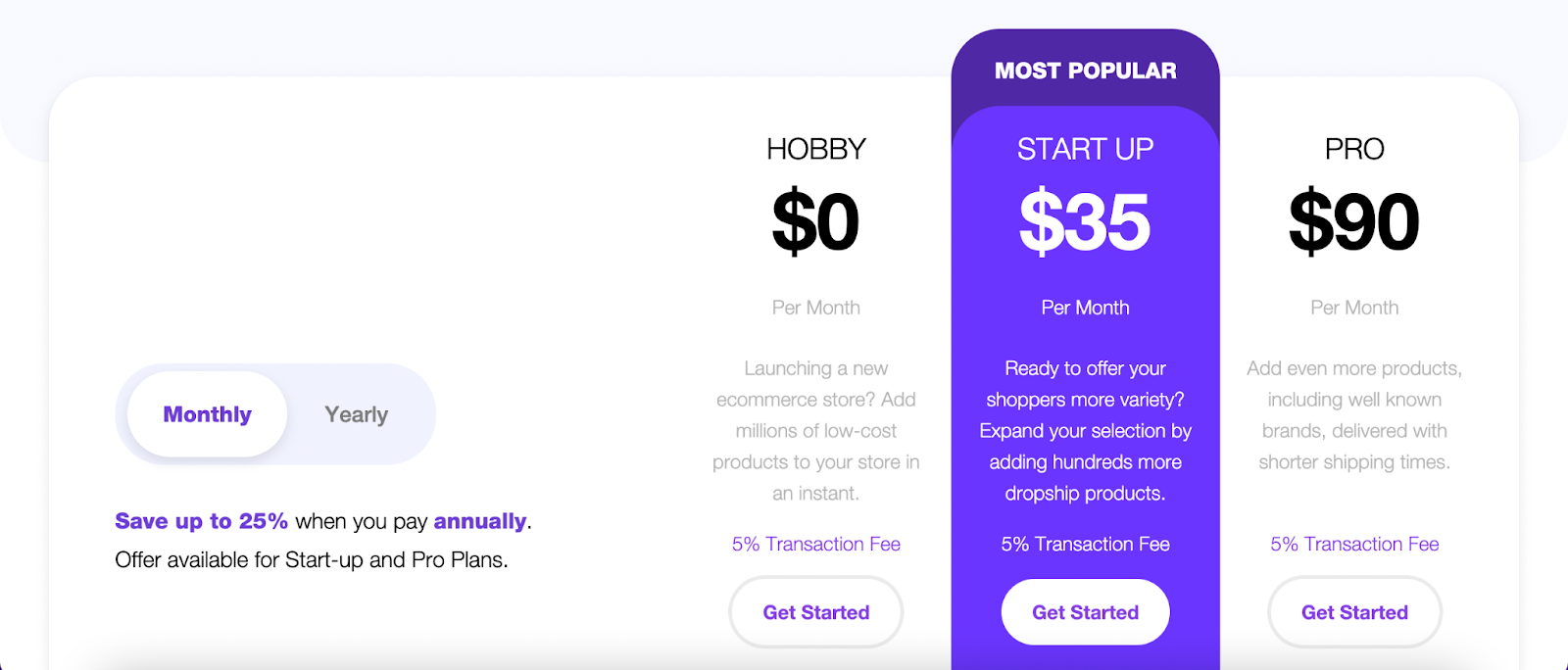This screenshot has width=1568, height=670.
Task: Click the Hobby 5% Transaction Fee link
Action: (815, 544)
